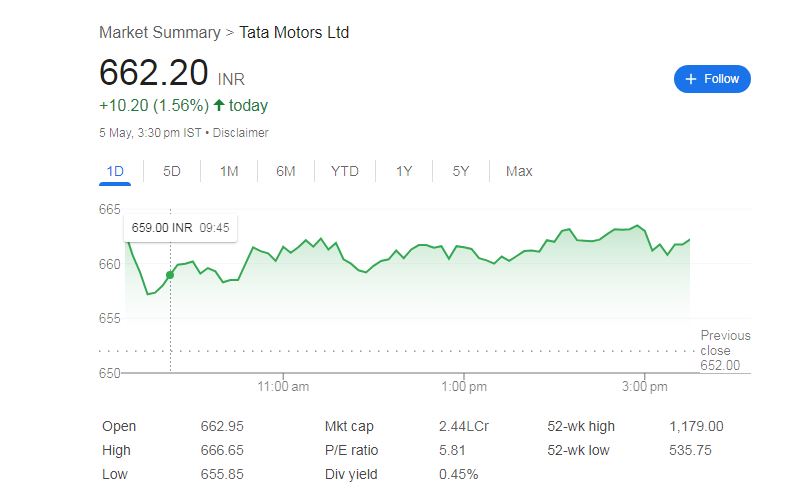
Task: Click the 3:00 pm axis label
Action: click(x=645, y=386)
